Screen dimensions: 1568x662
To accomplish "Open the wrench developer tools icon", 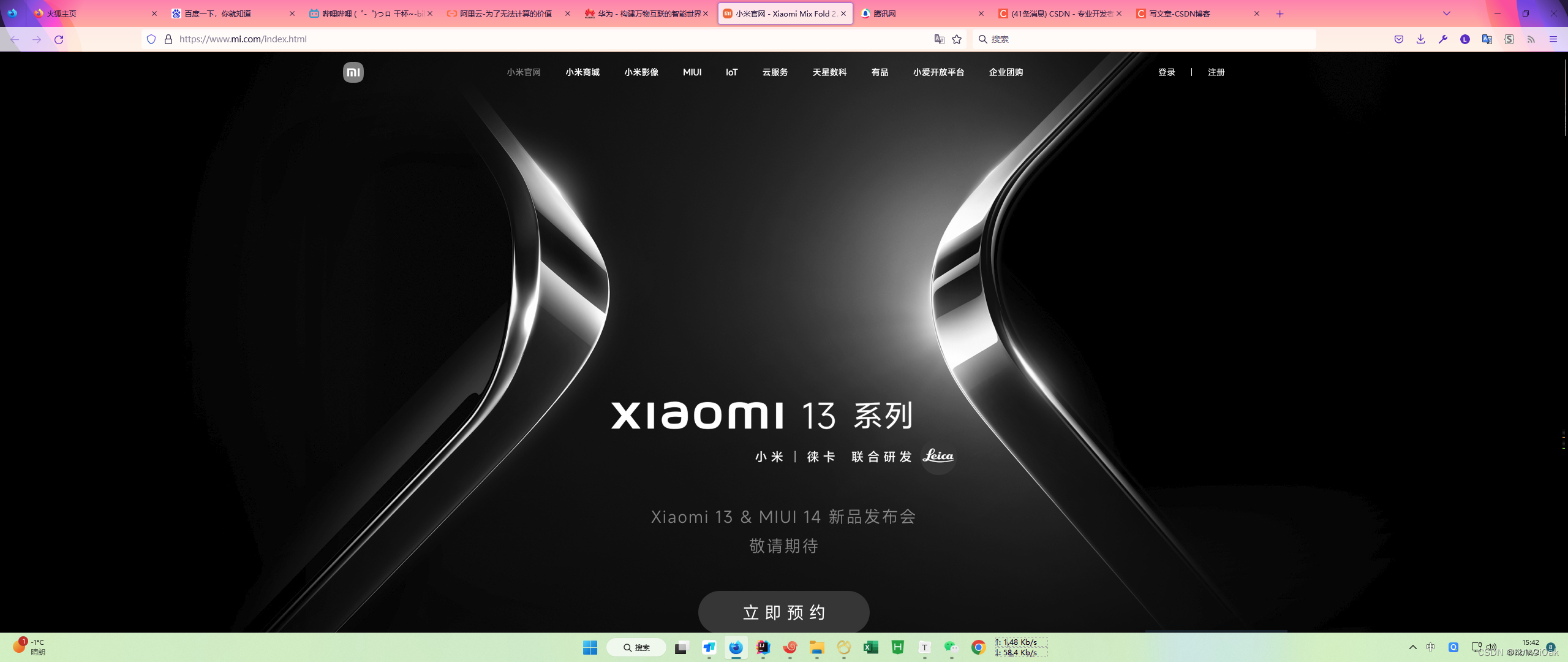I will tap(1443, 39).
